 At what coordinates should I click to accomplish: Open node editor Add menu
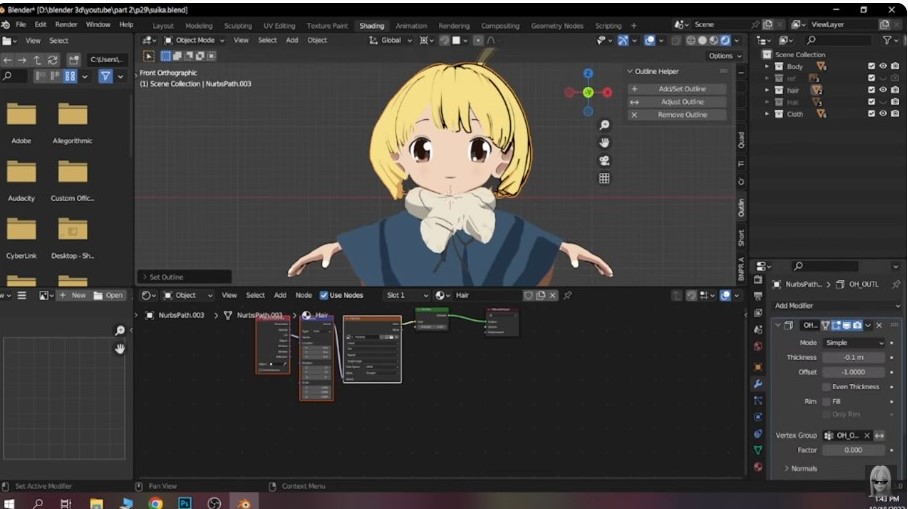(280, 295)
